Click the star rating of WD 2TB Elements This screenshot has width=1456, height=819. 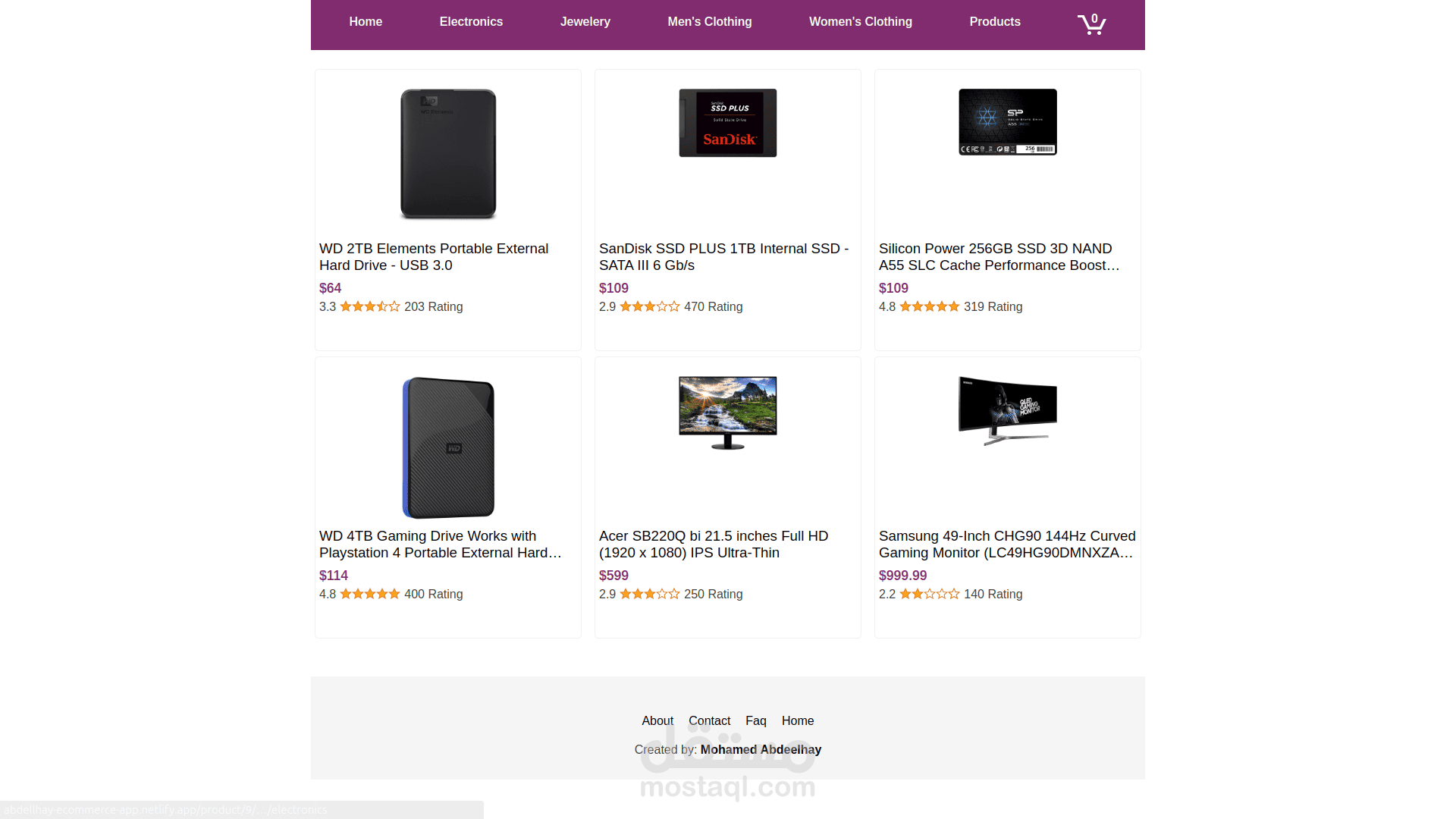click(x=370, y=306)
